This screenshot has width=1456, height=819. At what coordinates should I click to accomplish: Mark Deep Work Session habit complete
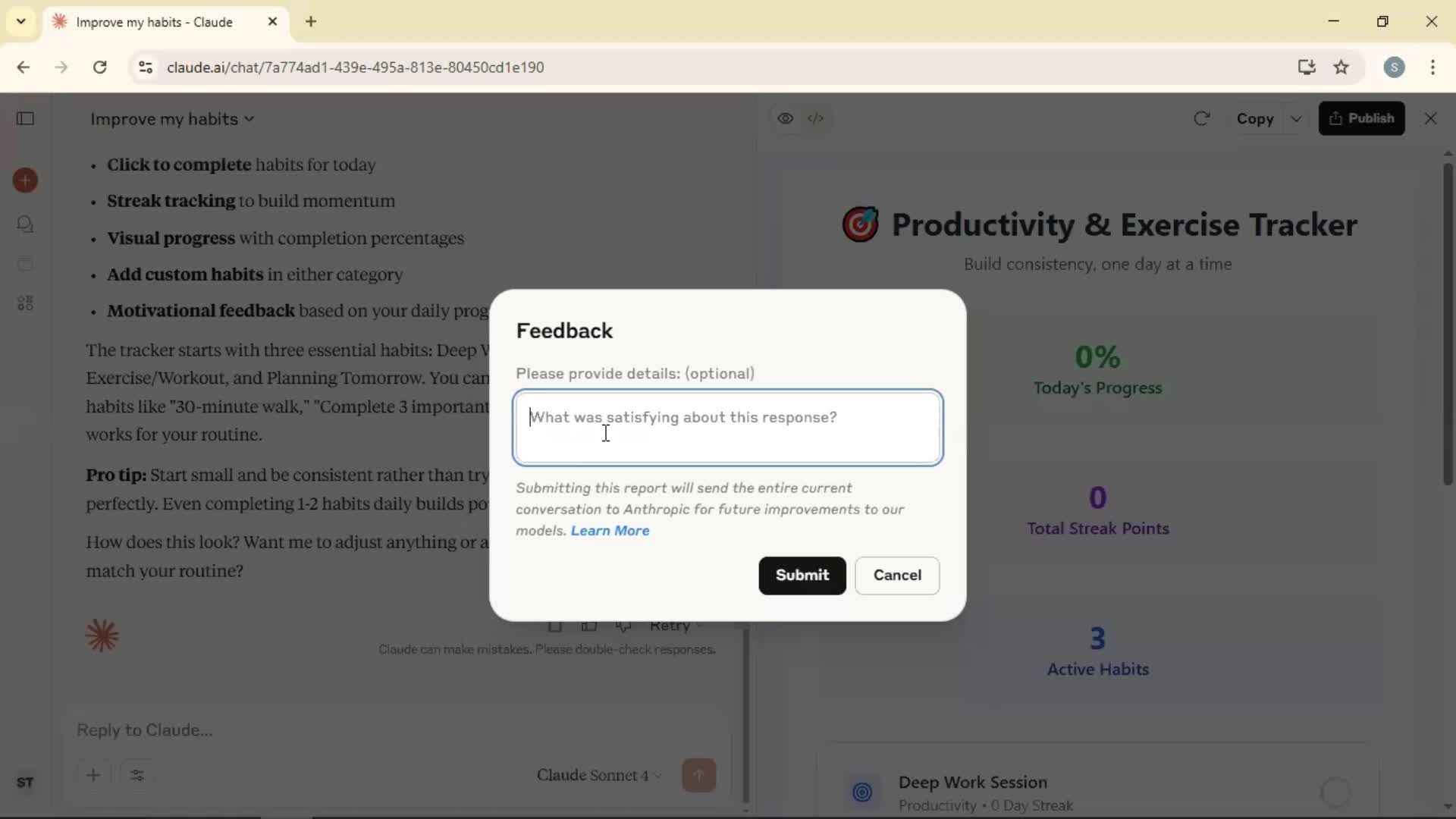click(x=1335, y=792)
